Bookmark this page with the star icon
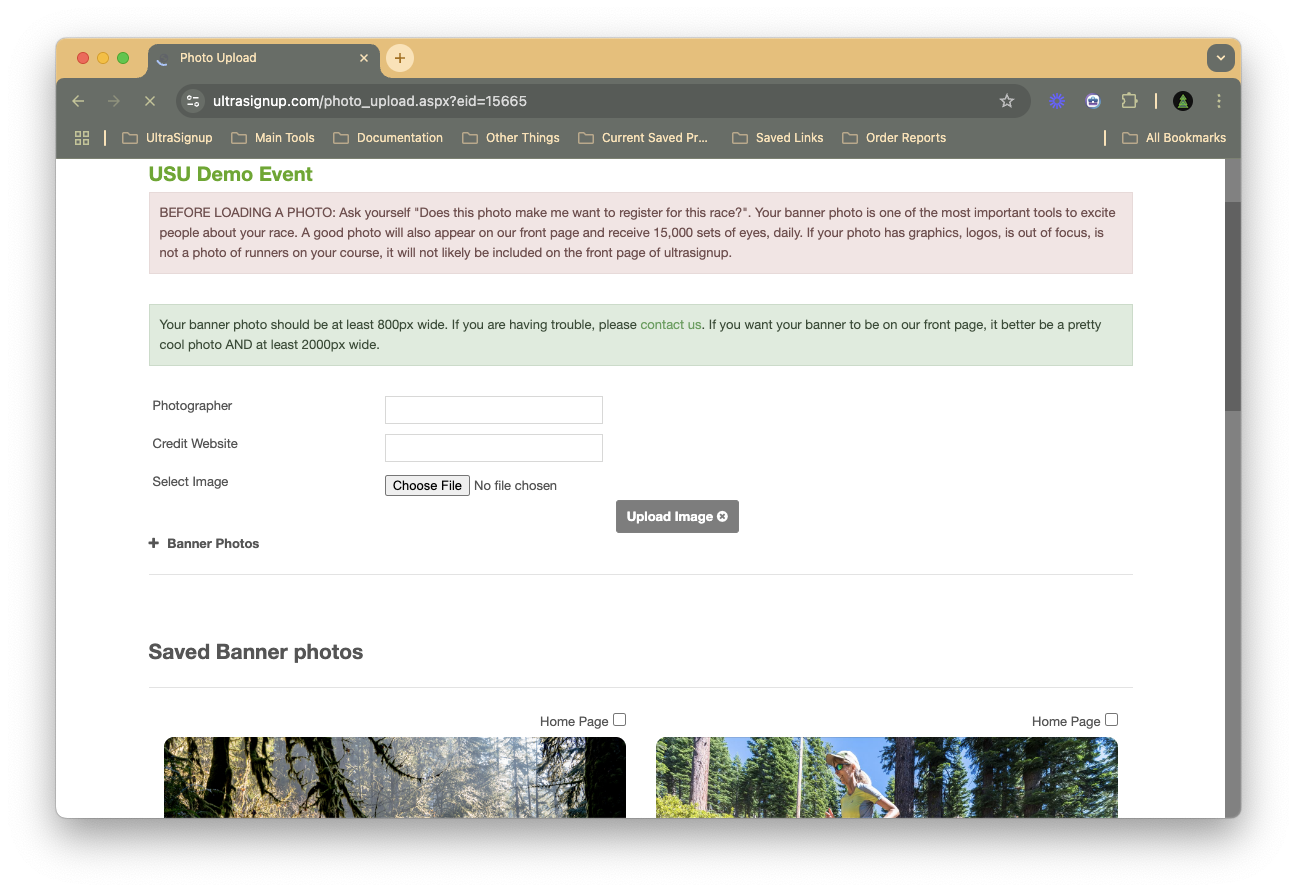 coord(1007,101)
